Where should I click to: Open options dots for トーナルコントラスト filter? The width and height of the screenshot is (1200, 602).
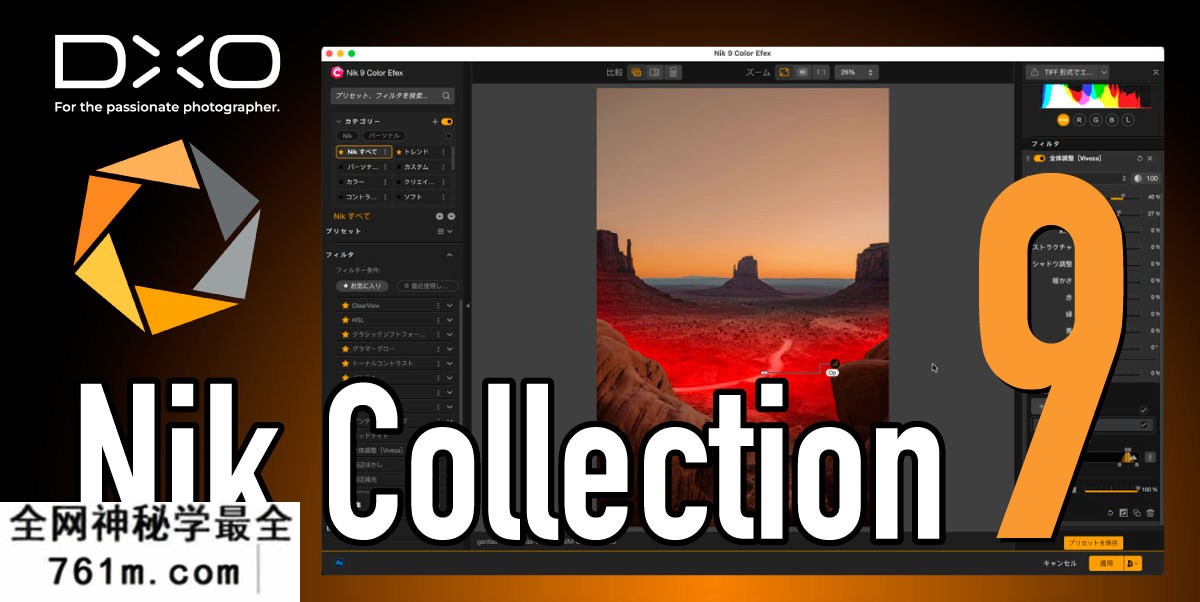click(x=438, y=363)
